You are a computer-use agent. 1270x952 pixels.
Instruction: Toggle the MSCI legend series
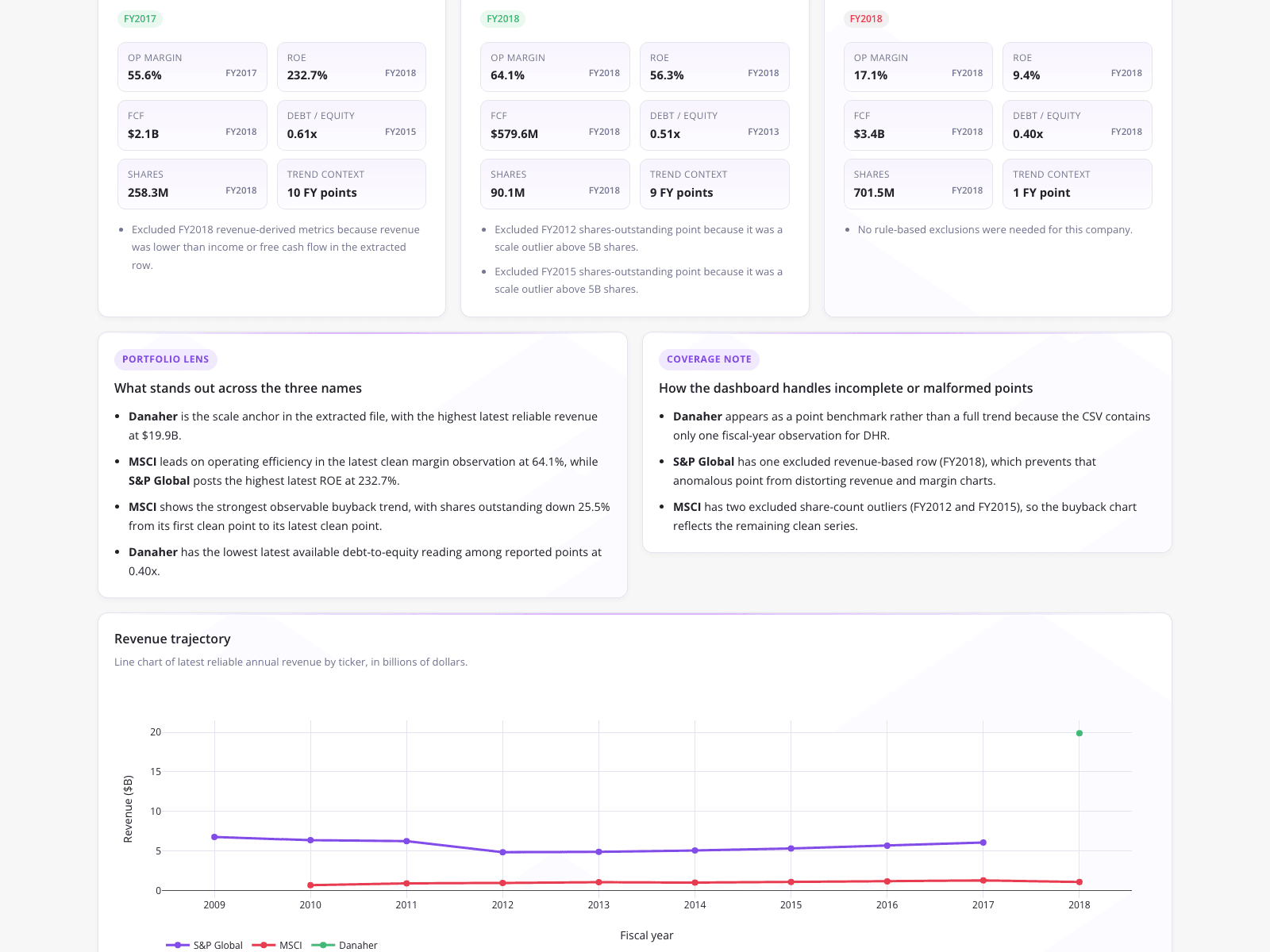[x=277, y=945]
